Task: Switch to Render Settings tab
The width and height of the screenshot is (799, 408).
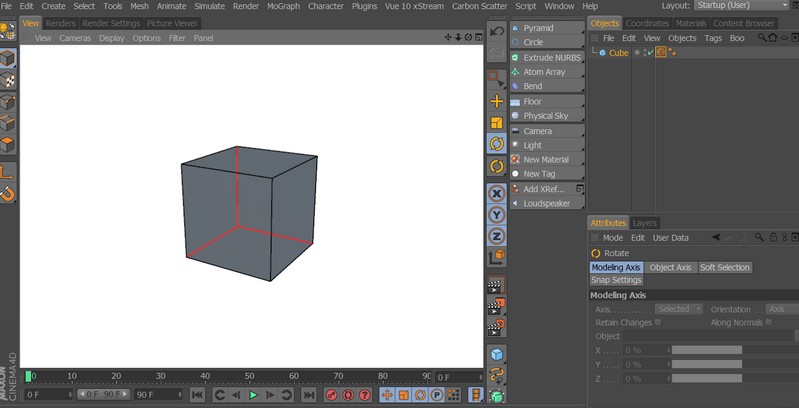Action: [111, 23]
